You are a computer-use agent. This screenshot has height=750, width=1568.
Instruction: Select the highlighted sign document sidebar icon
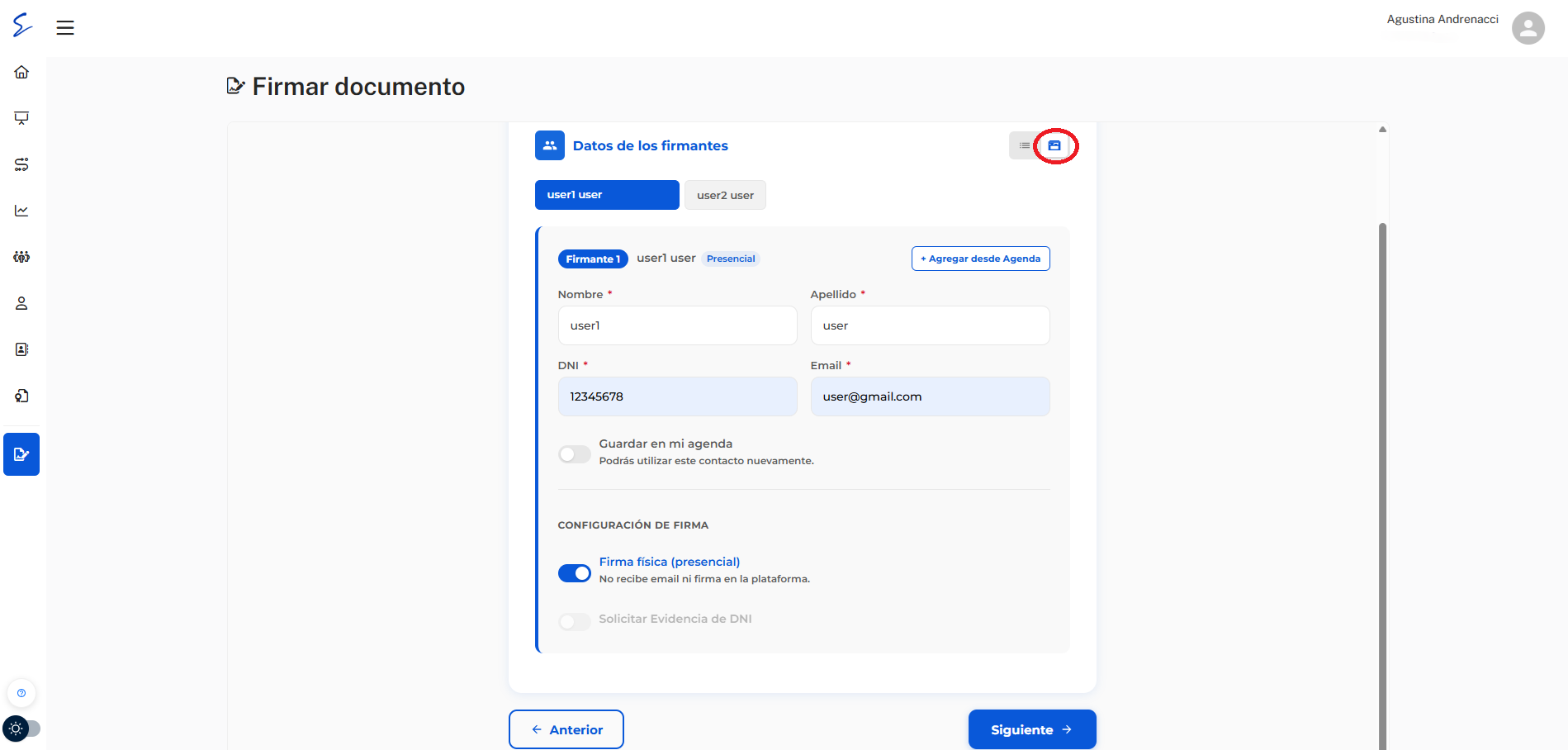[x=21, y=454]
